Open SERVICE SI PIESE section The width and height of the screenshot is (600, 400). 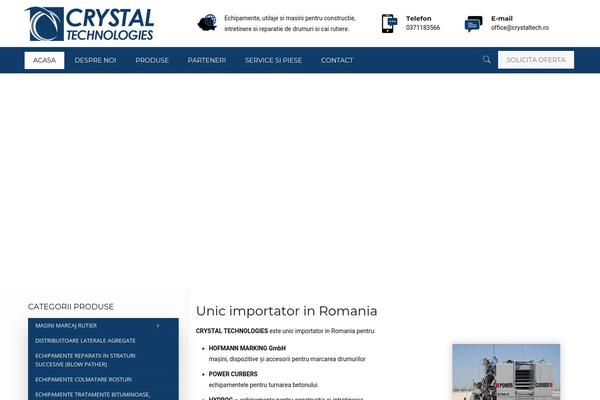pos(273,60)
